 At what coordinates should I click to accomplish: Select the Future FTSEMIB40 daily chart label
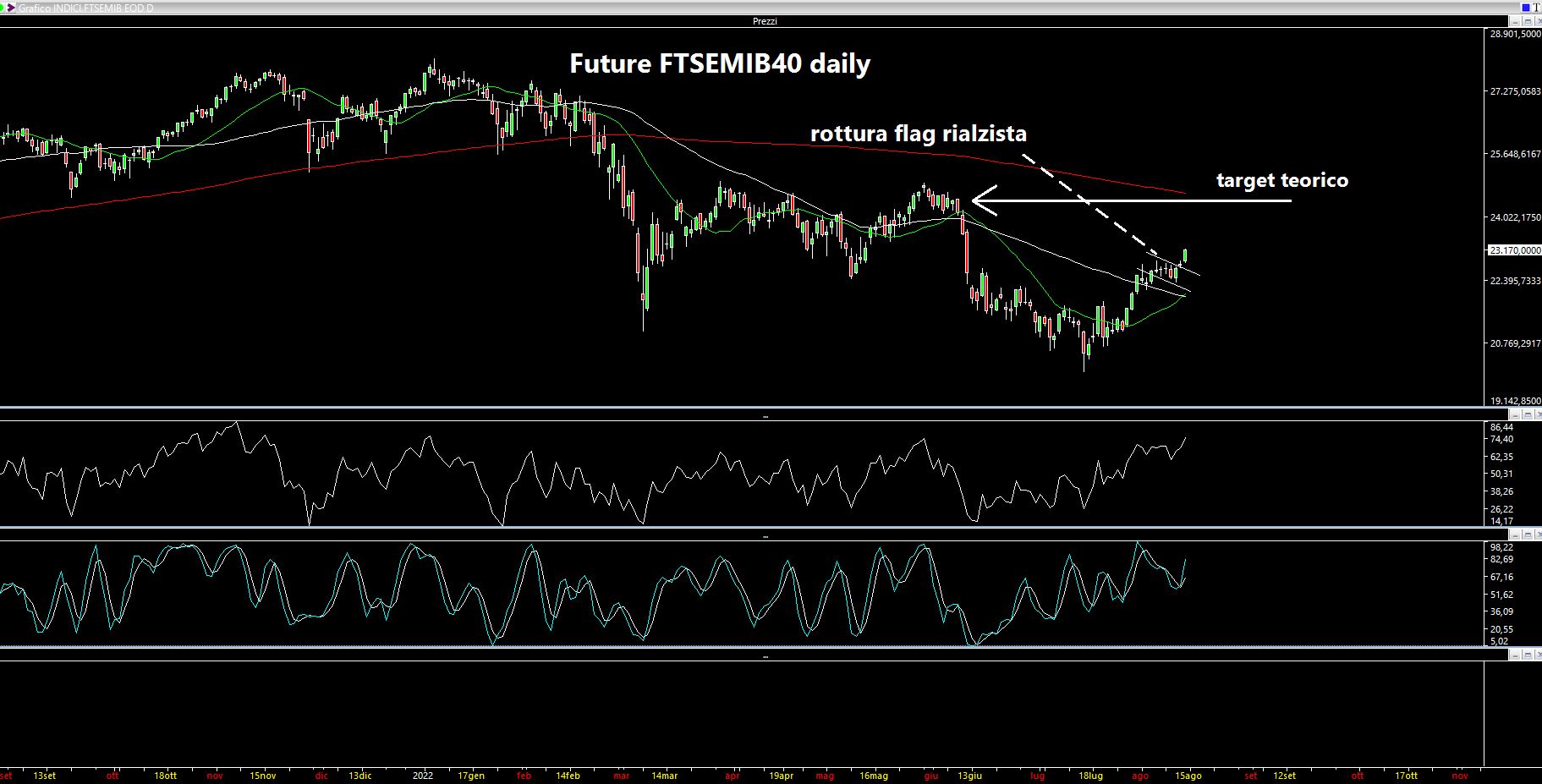(720, 64)
